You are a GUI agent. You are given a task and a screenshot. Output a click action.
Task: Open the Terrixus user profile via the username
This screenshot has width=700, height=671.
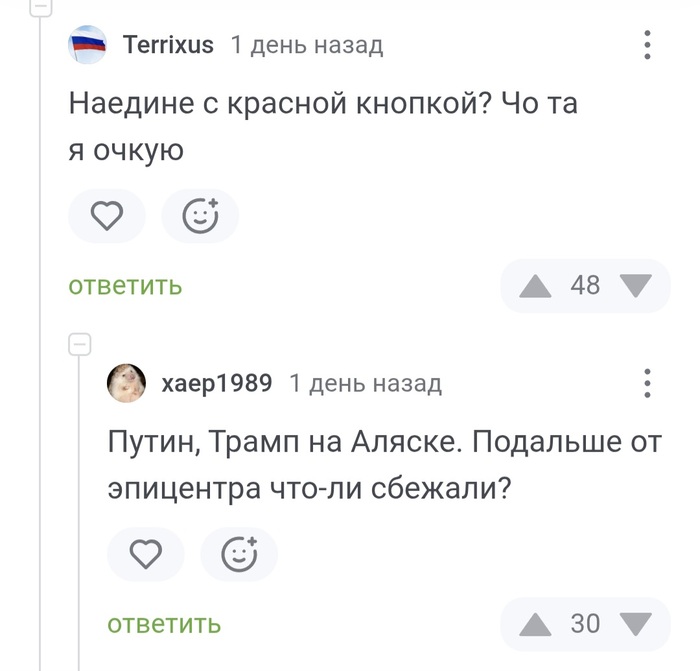[x=168, y=45]
